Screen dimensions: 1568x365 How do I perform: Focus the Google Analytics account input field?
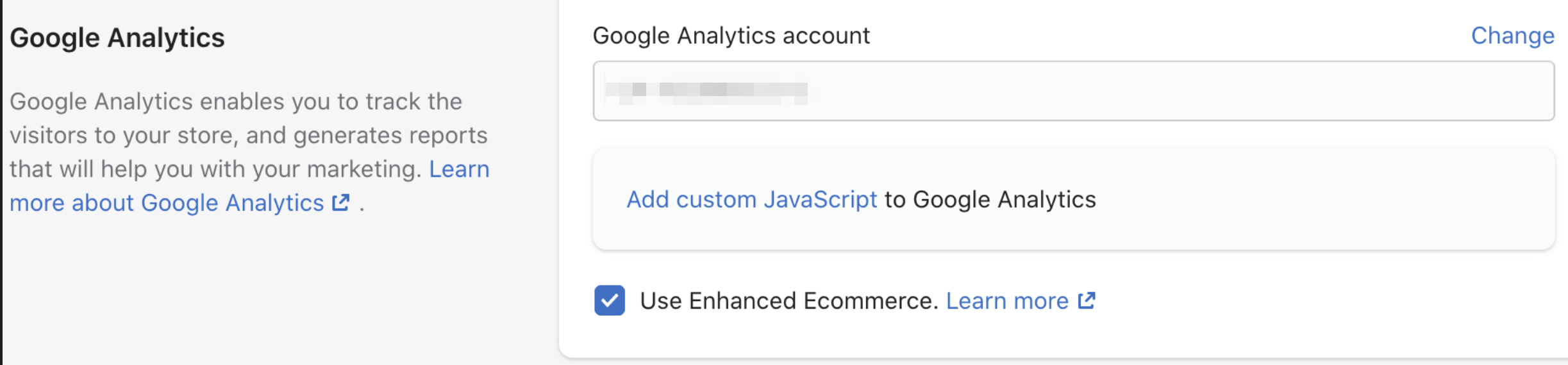point(1074,91)
